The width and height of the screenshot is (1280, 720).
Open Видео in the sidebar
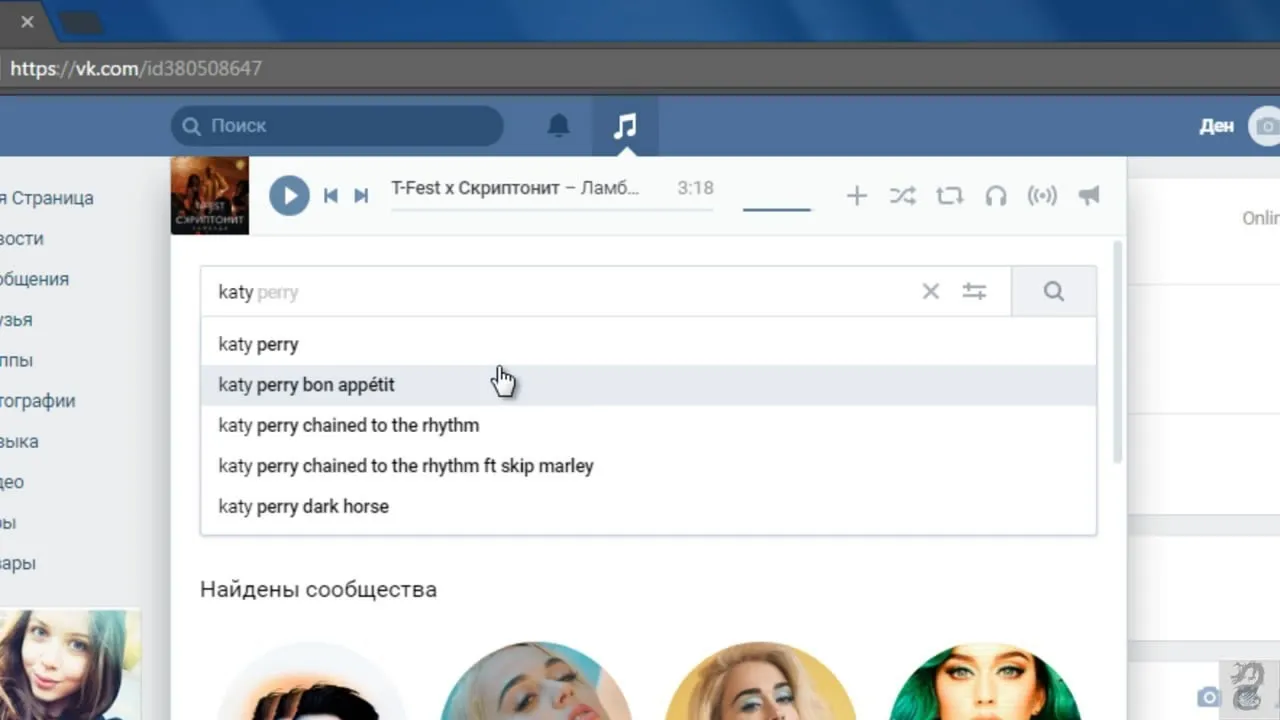click(12, 482)
